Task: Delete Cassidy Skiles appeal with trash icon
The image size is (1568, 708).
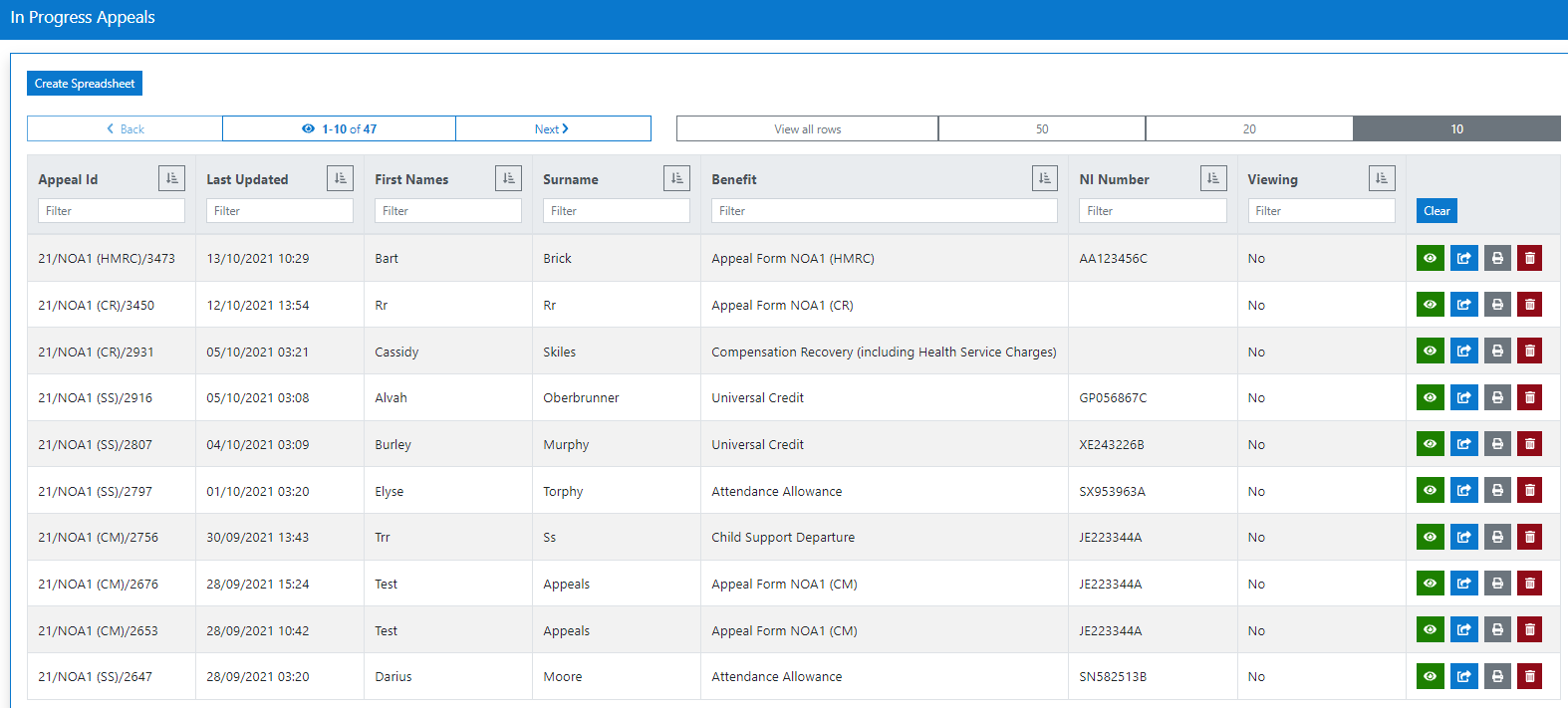Action: coord(1529,351)
